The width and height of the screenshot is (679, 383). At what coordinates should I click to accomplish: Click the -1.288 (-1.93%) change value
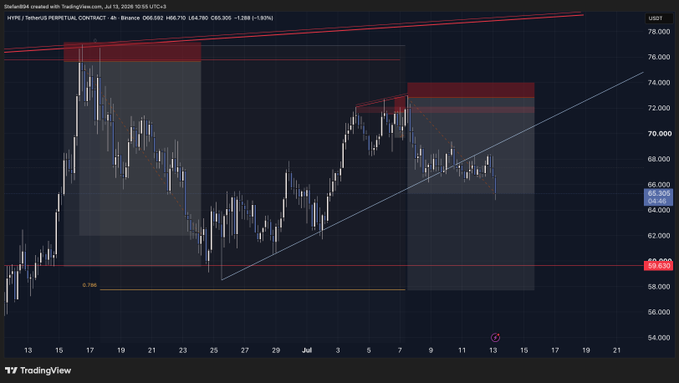253,18
